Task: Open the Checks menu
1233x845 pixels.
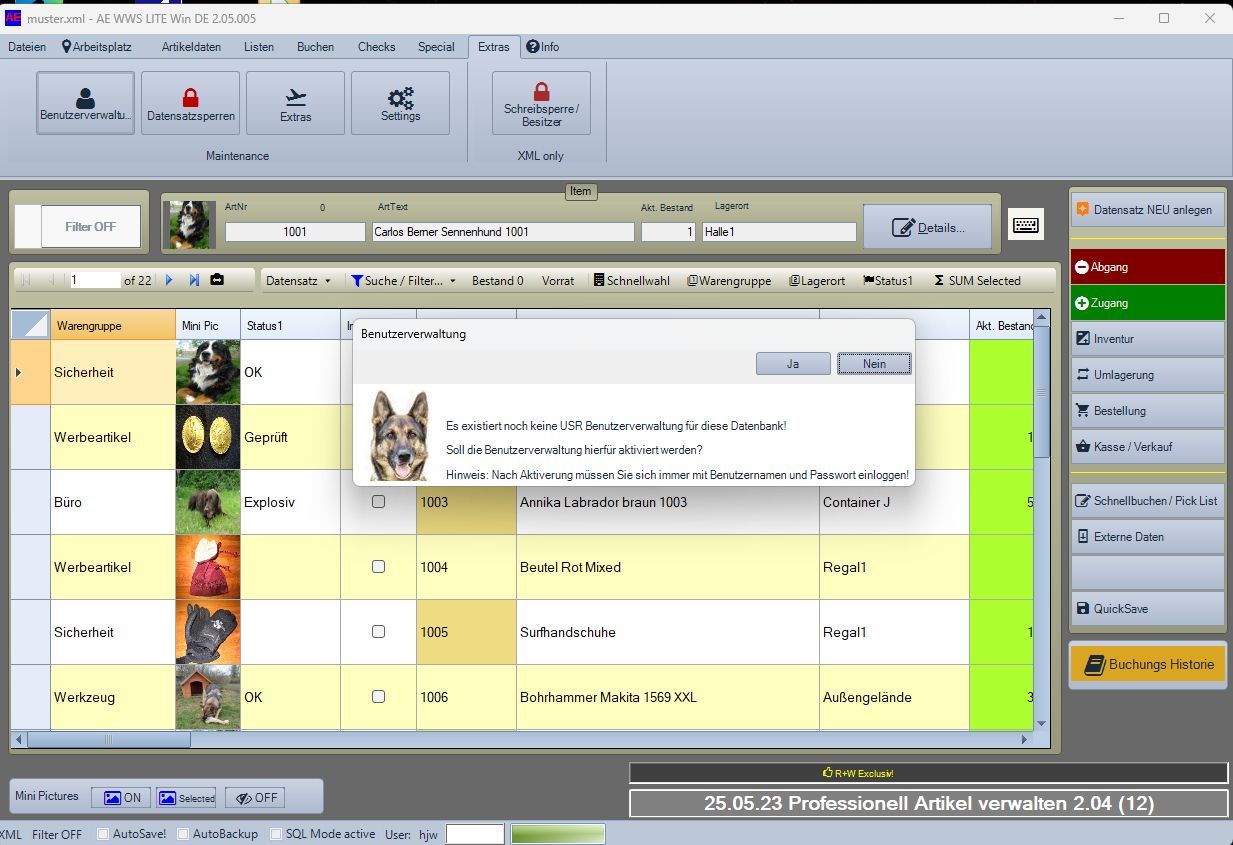Action: [x=377, y=47]
